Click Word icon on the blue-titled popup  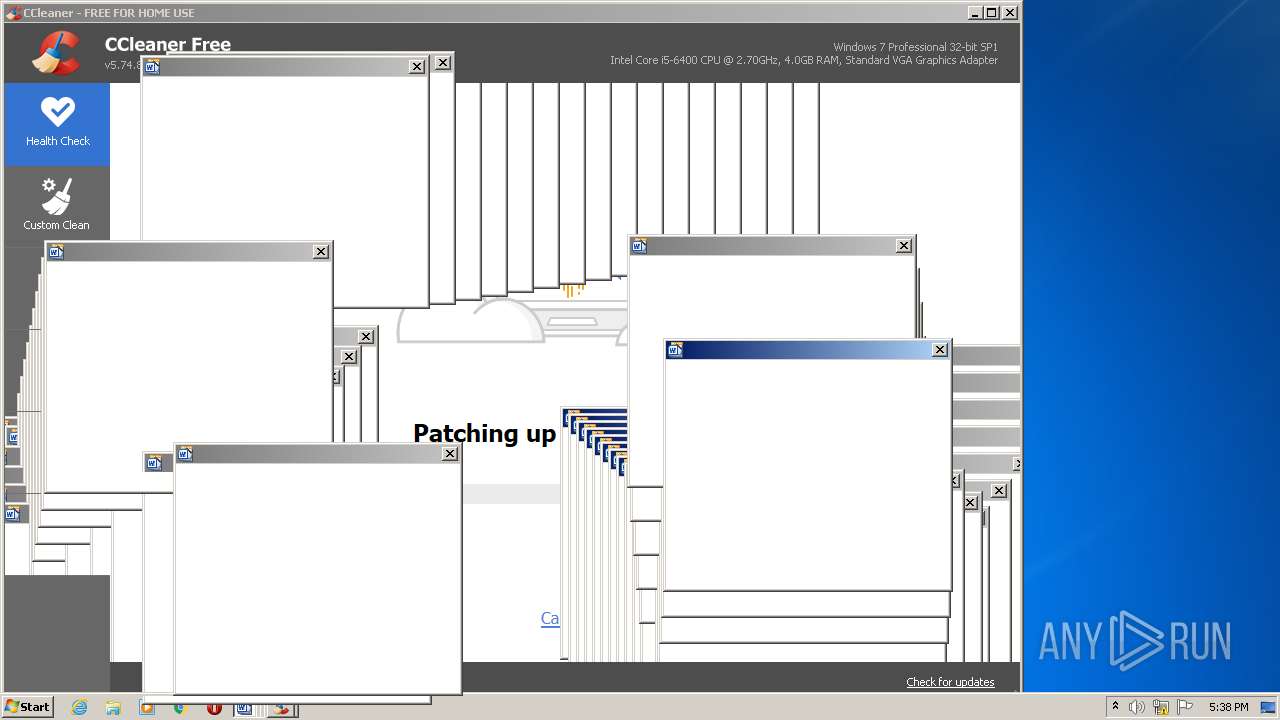pyautogui.click(x=675, y=350)
